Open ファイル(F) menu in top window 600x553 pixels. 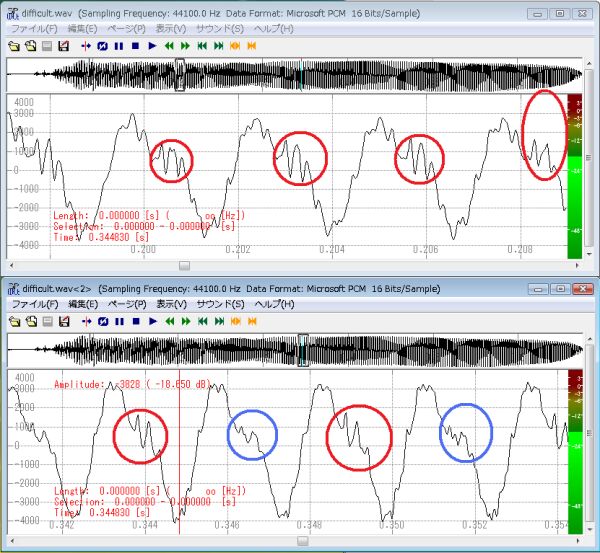(x=34, y=29)
